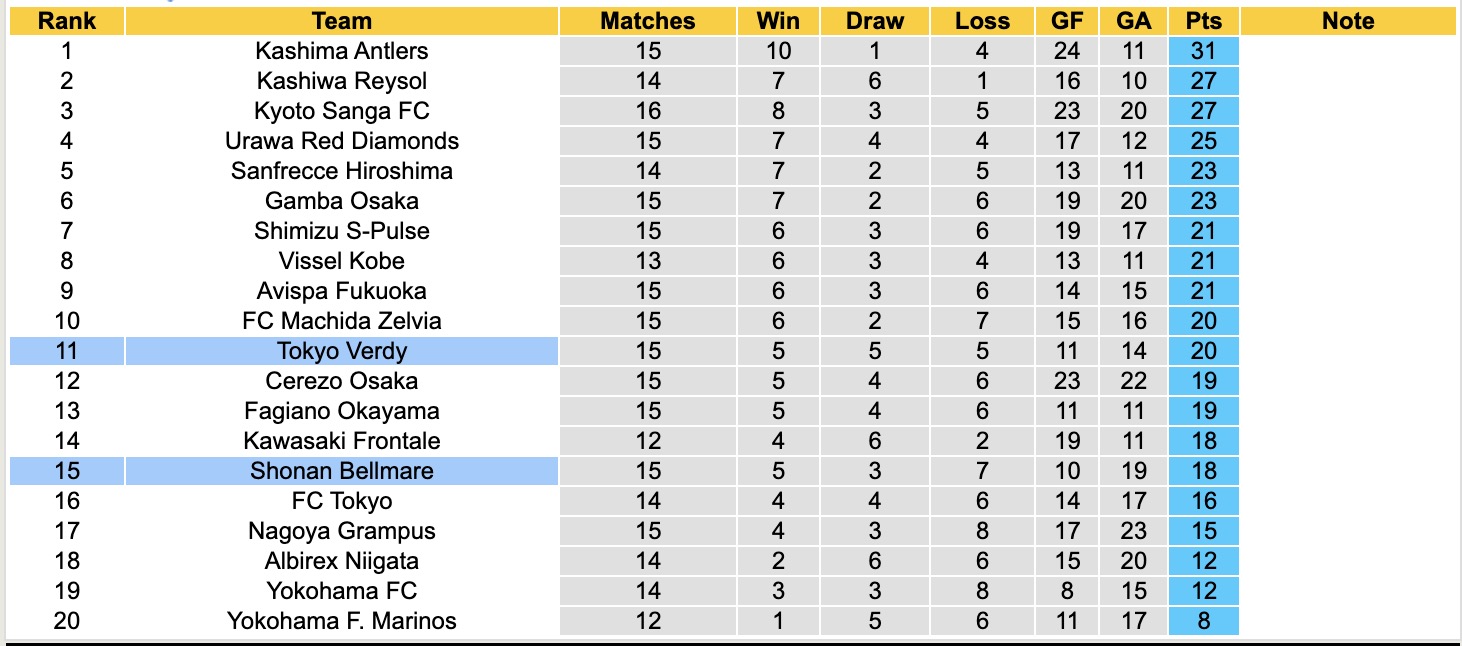Open the Kashima Antlers team name

tap(341, 51)
